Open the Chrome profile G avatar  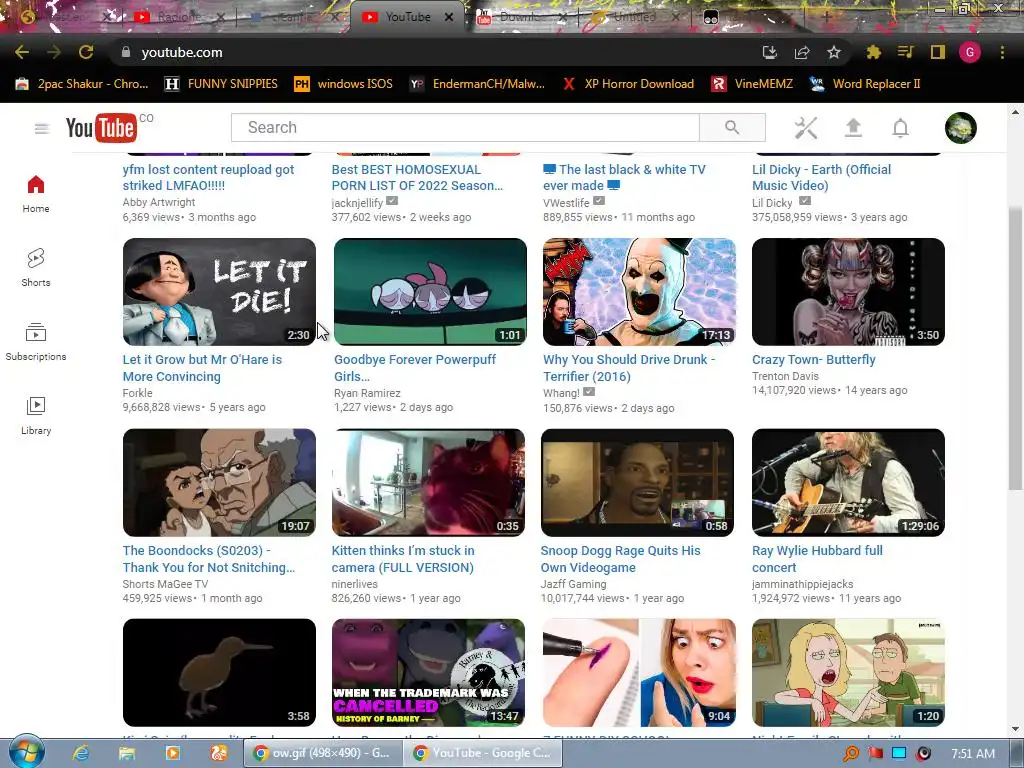(970, 52)
